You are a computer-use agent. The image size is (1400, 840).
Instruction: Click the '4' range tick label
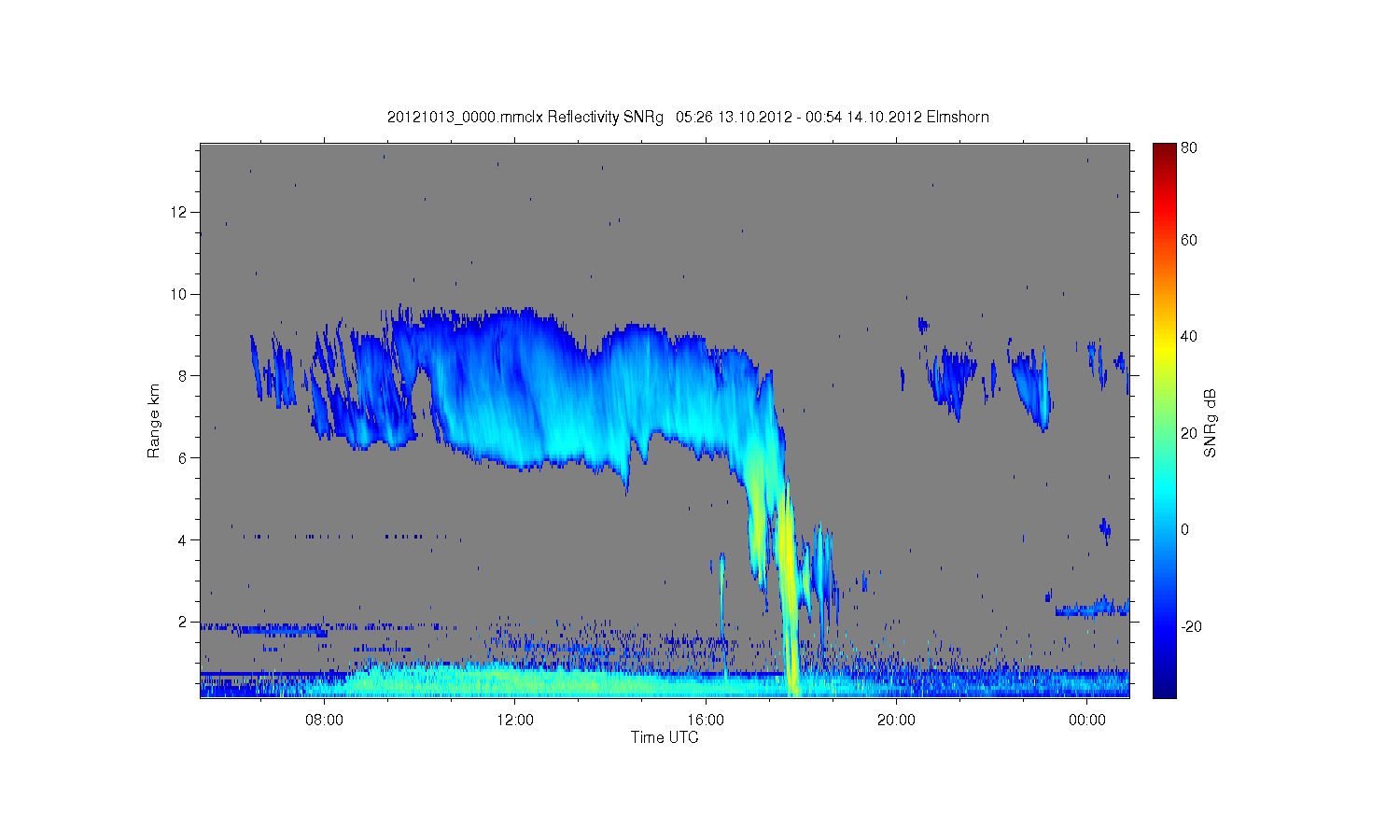(x=185, y=539)
